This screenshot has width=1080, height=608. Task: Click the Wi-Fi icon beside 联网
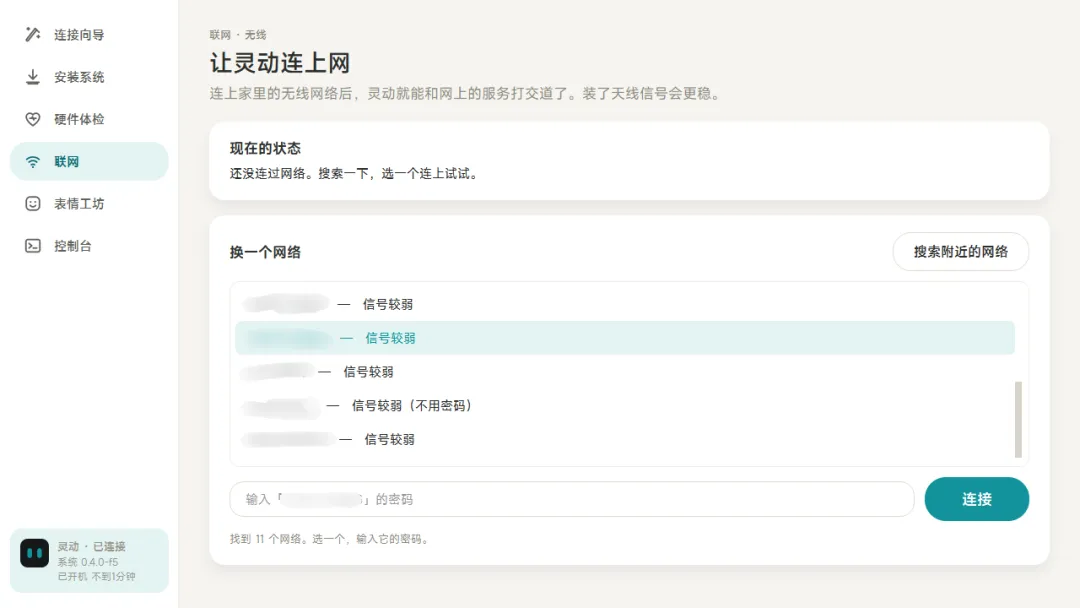click(32, 162)
